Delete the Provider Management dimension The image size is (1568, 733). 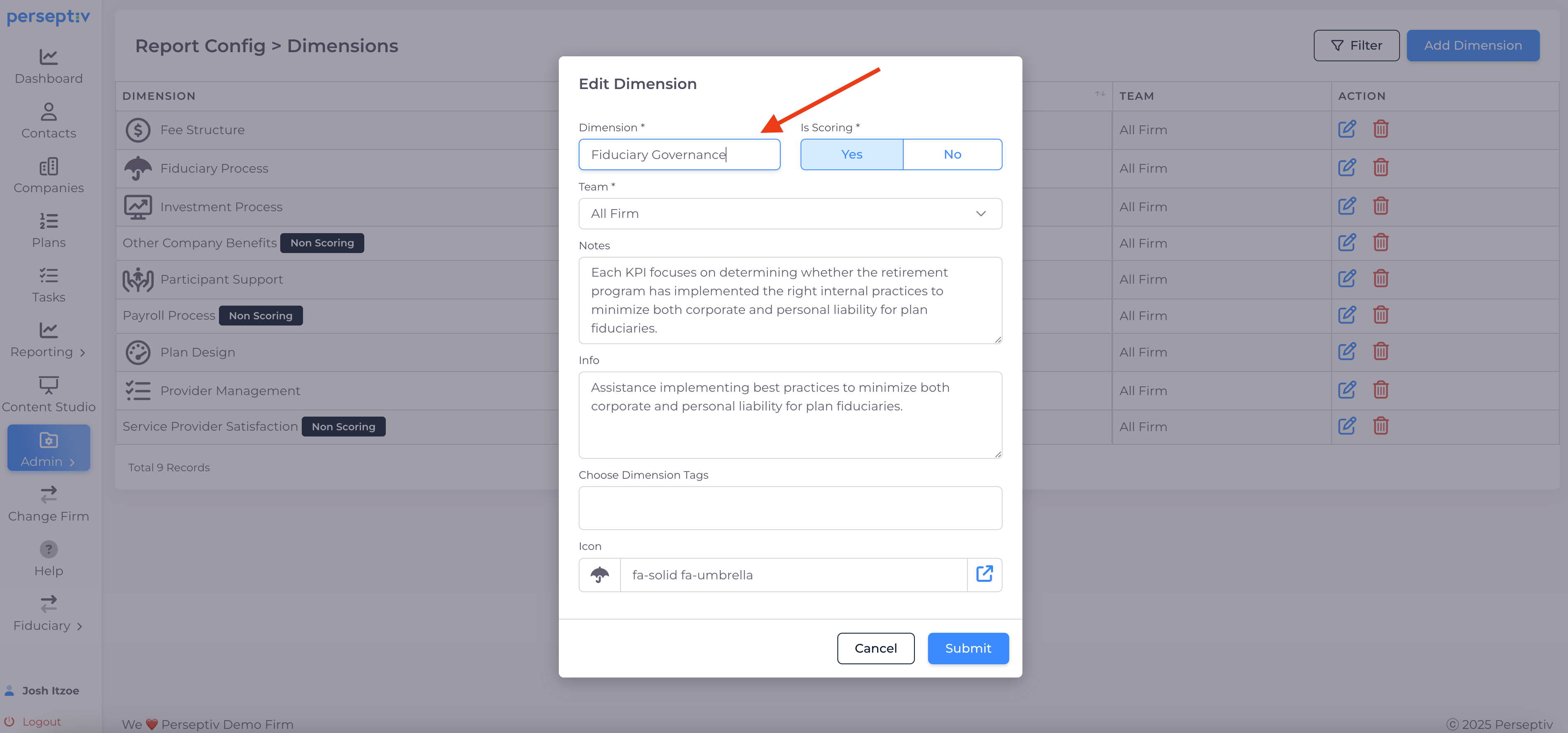click(x=1380, y=390)
